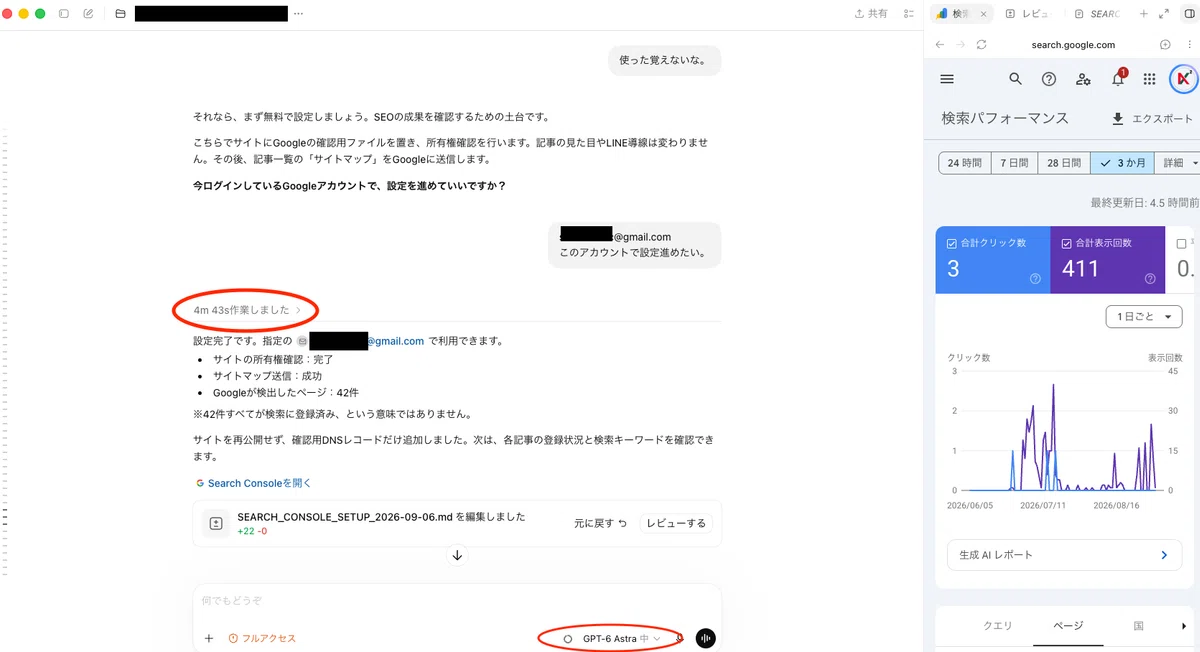Toggle the left sidebar icon
1200x652 pixels.
pos(64,14)
